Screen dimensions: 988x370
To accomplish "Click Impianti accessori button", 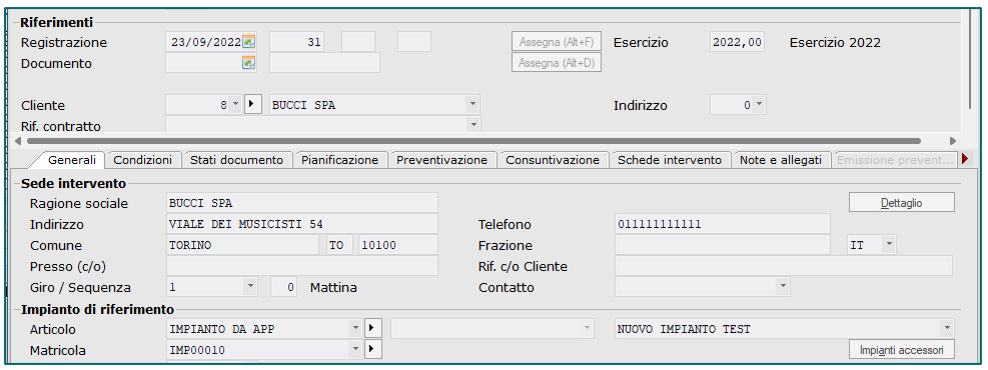I will pos(902,349).
